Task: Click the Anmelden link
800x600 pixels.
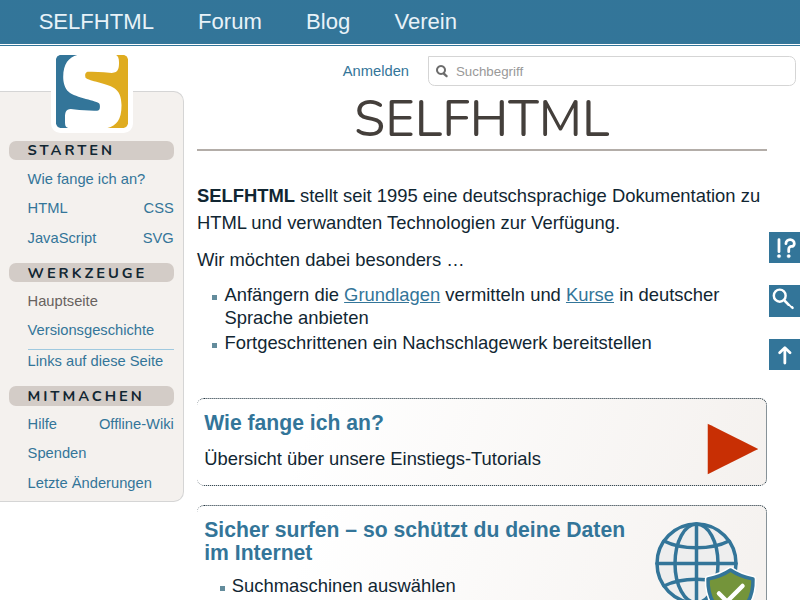Action: click(x=376, y=71)
